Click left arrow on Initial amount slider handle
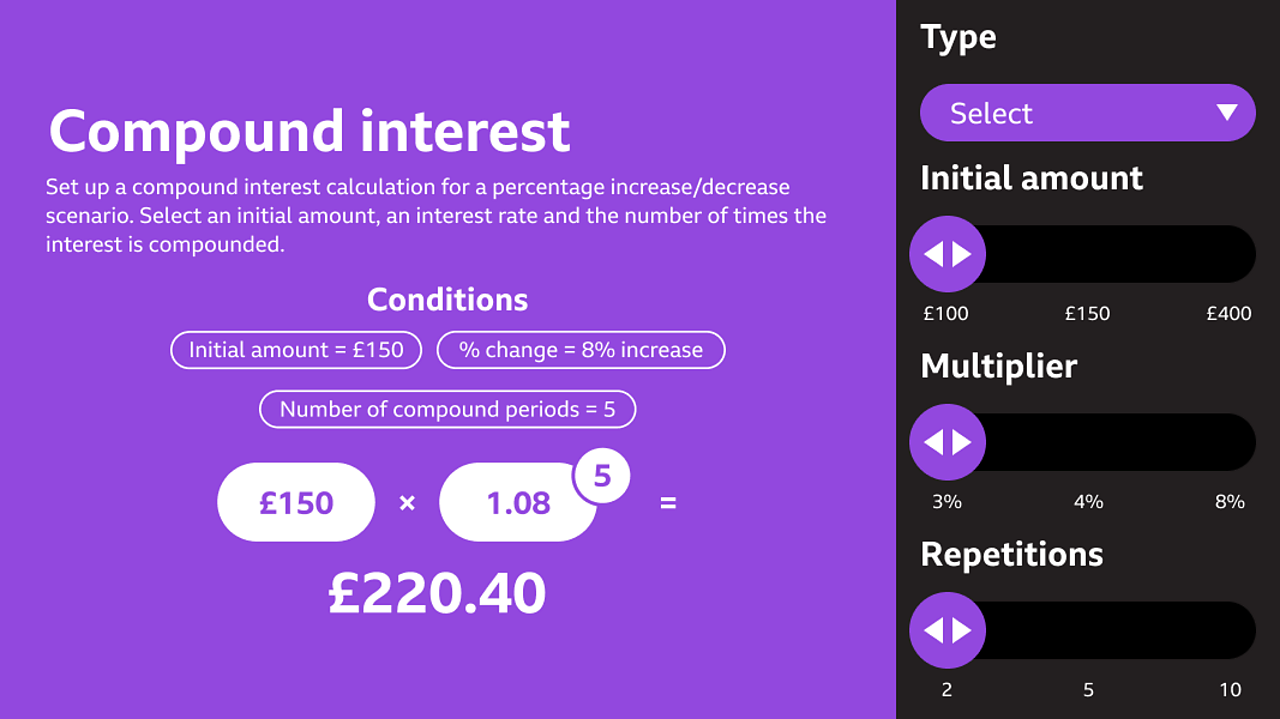 pos(933,254)
